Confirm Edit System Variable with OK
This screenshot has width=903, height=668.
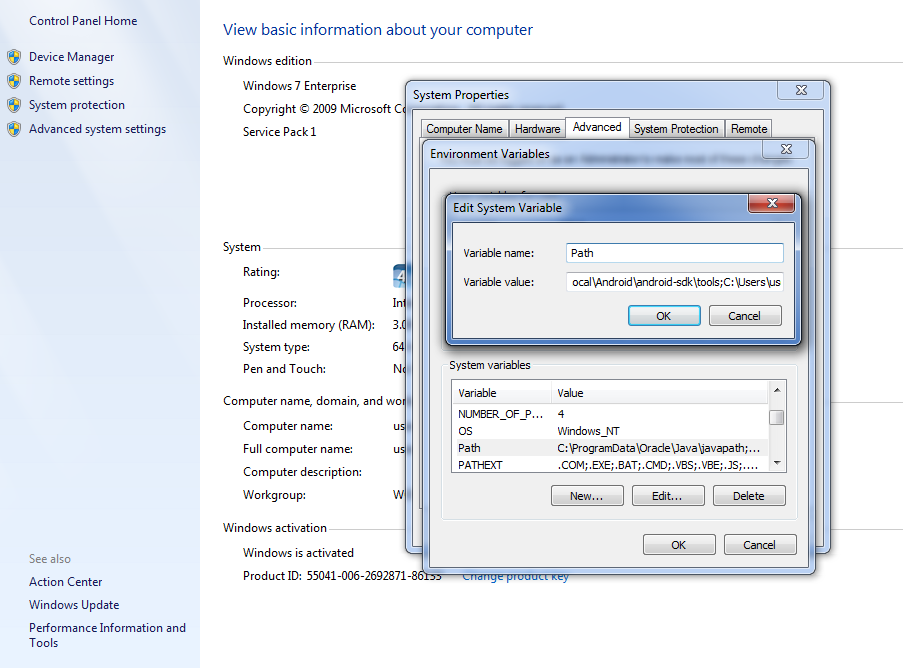coord(664,316)
